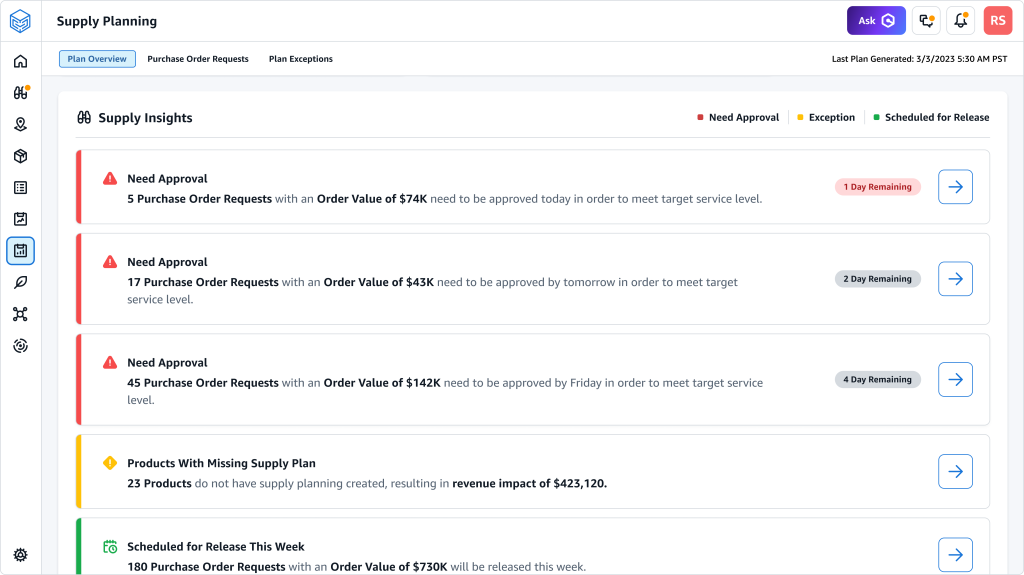The width and height of the screenshot is (1024, 575).
Task: Open arrow for Products With Missing Supply Plan
Action: coord(955,472)
